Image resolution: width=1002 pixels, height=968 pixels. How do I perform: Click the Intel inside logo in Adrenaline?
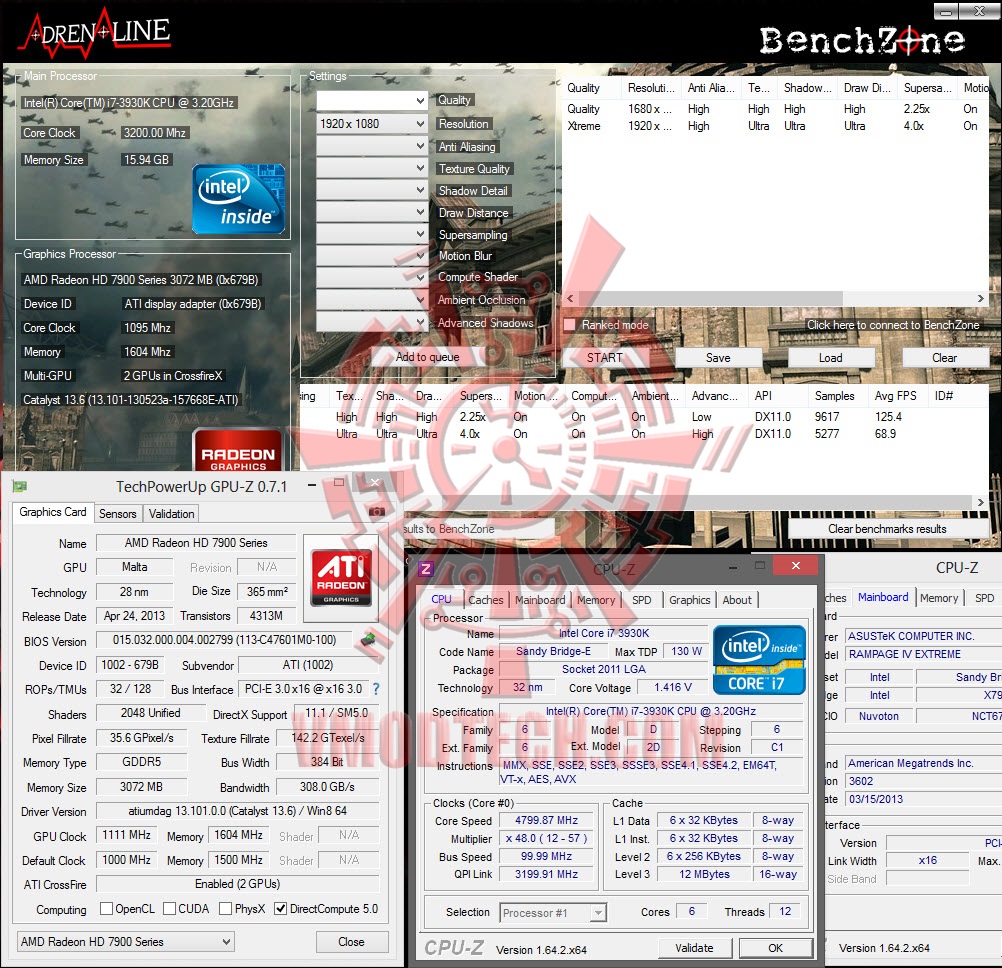coord(238,199)
